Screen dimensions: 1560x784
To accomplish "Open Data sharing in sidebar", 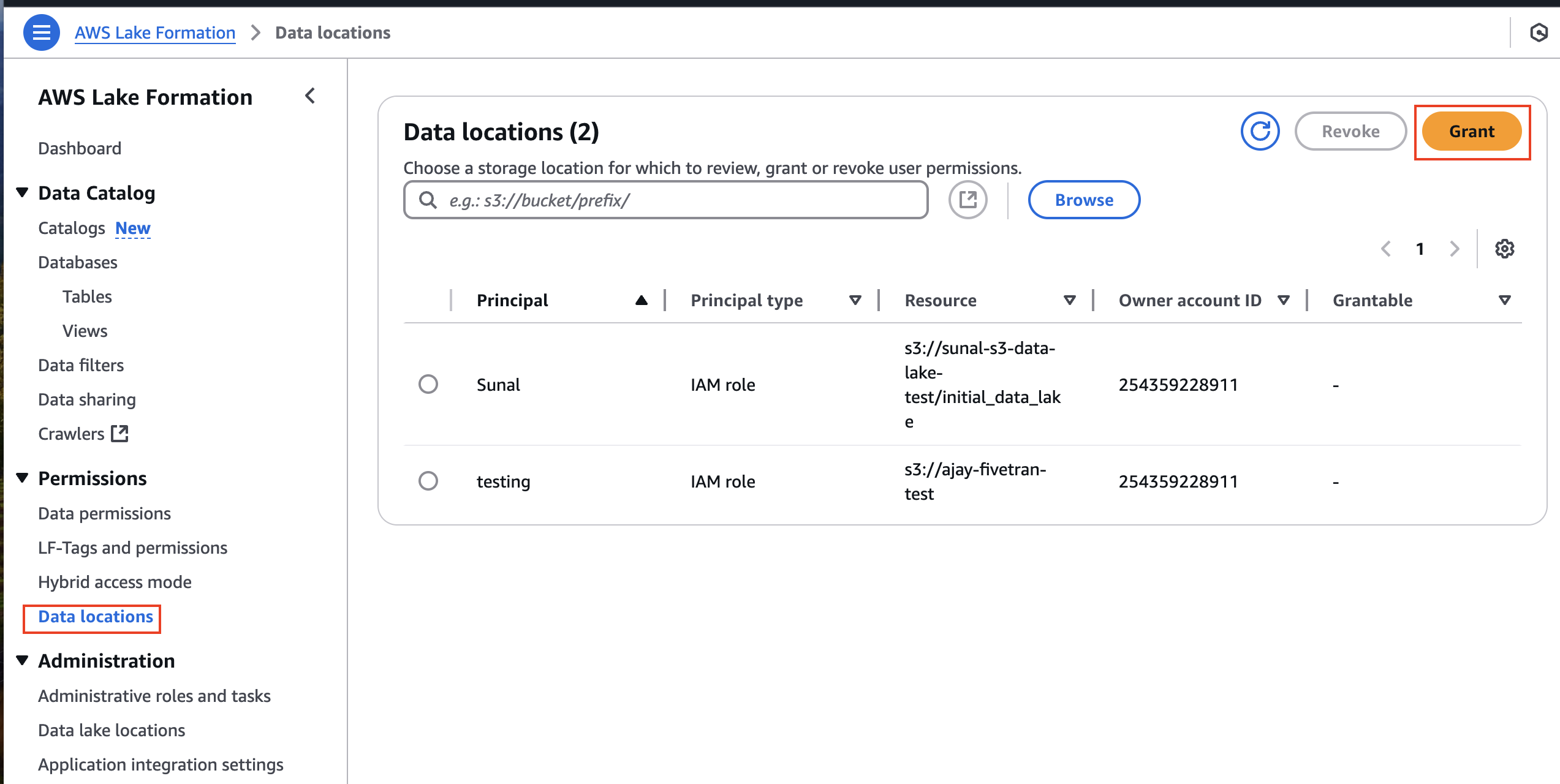I will pyautogui.click(x=87, y=399).
